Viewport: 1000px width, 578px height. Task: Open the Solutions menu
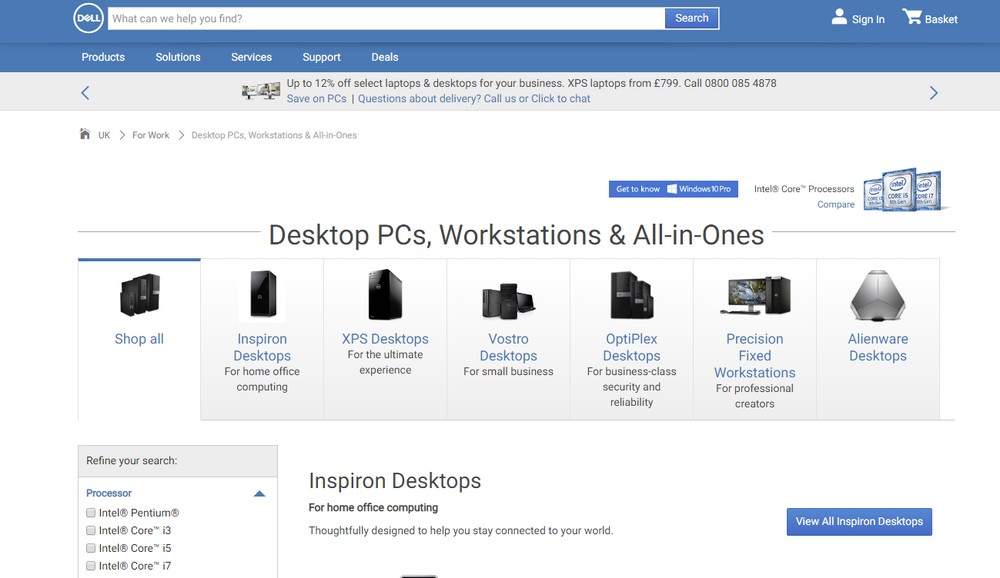178,57
